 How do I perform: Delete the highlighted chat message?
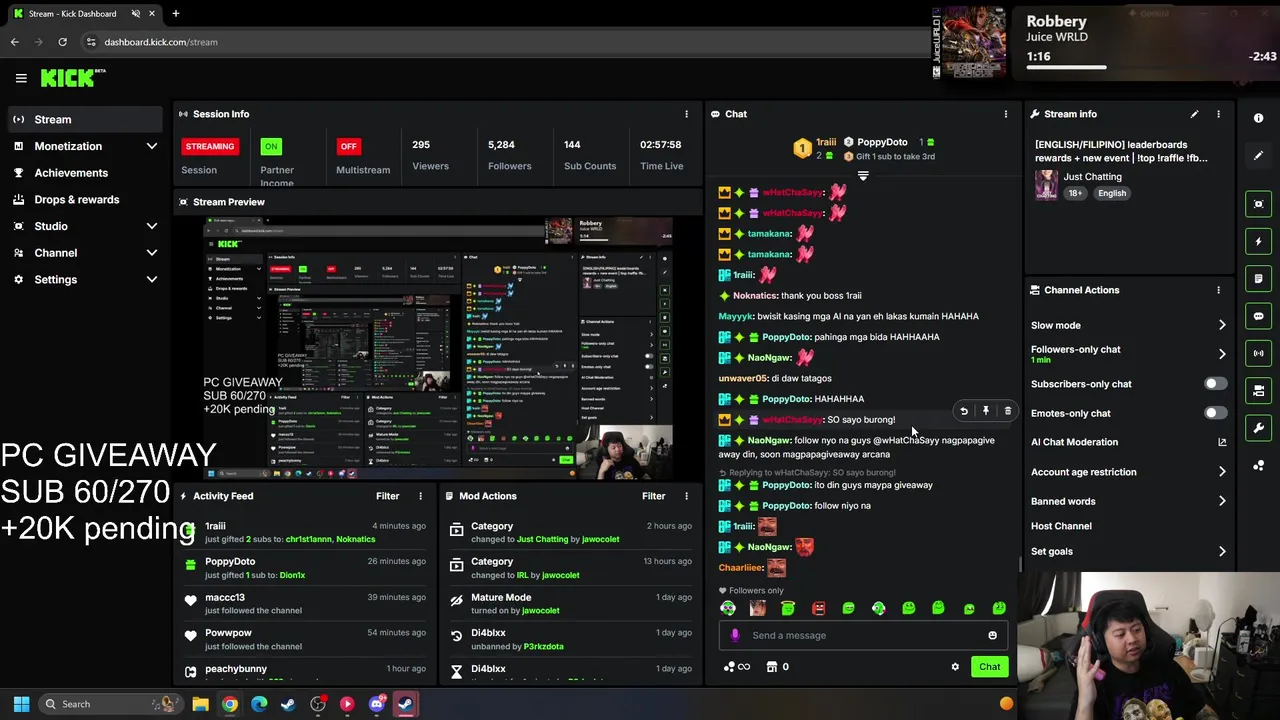tap(1007, 411)
